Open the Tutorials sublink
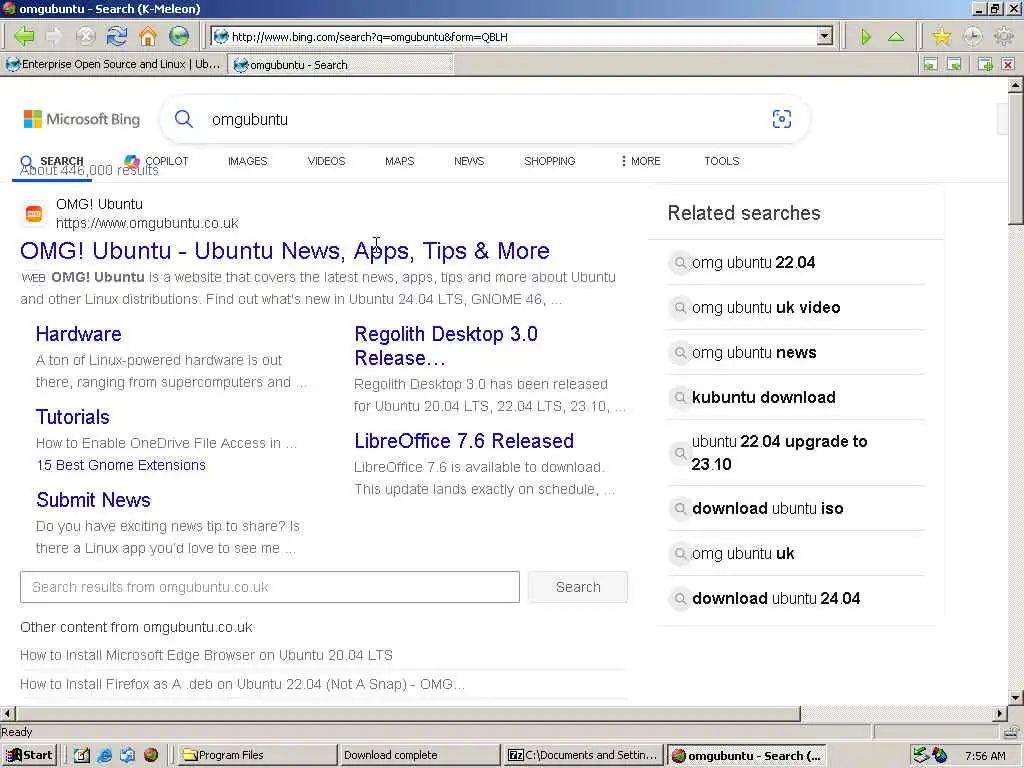1024x768 pixels. (72, 417)
